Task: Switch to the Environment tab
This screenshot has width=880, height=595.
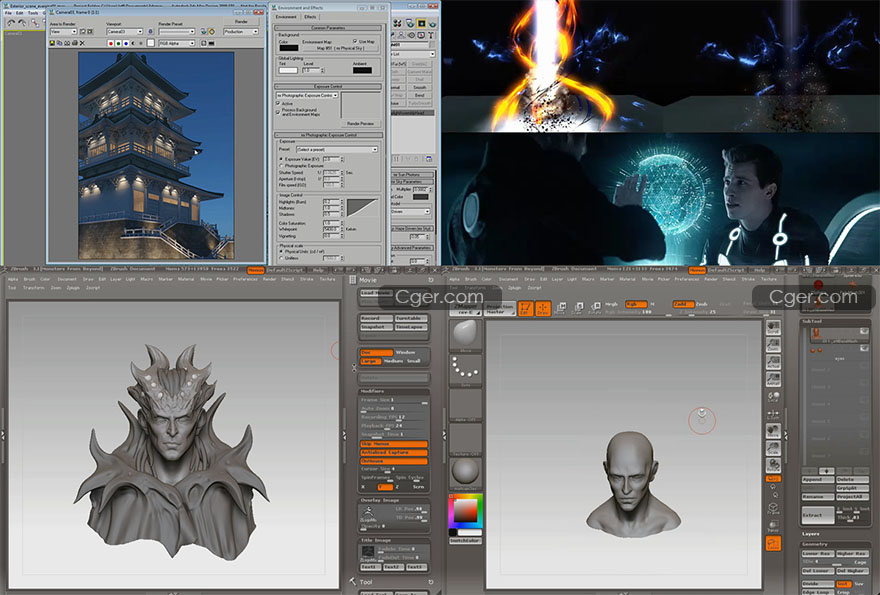Action: tap(286, 17)
